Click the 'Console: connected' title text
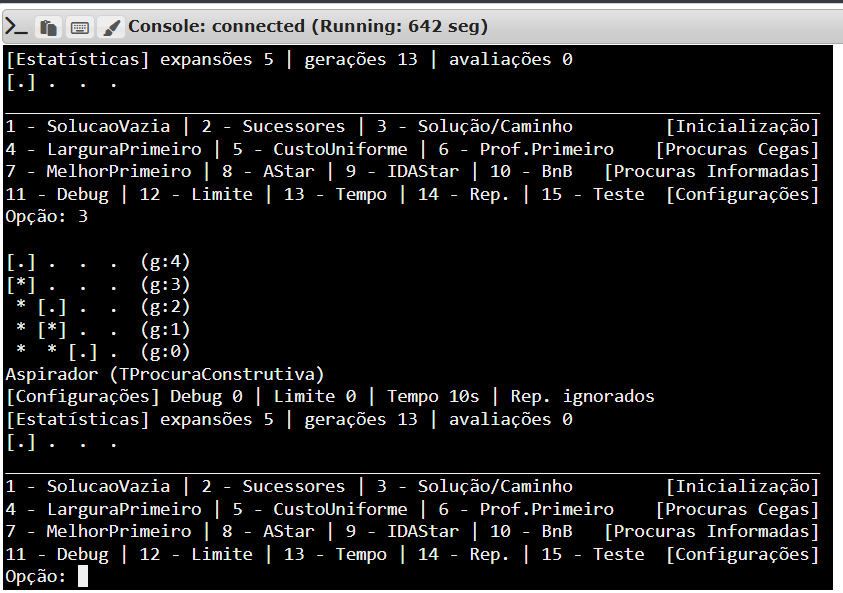Screen dimensions: 843x593 (x=215, y=26)
